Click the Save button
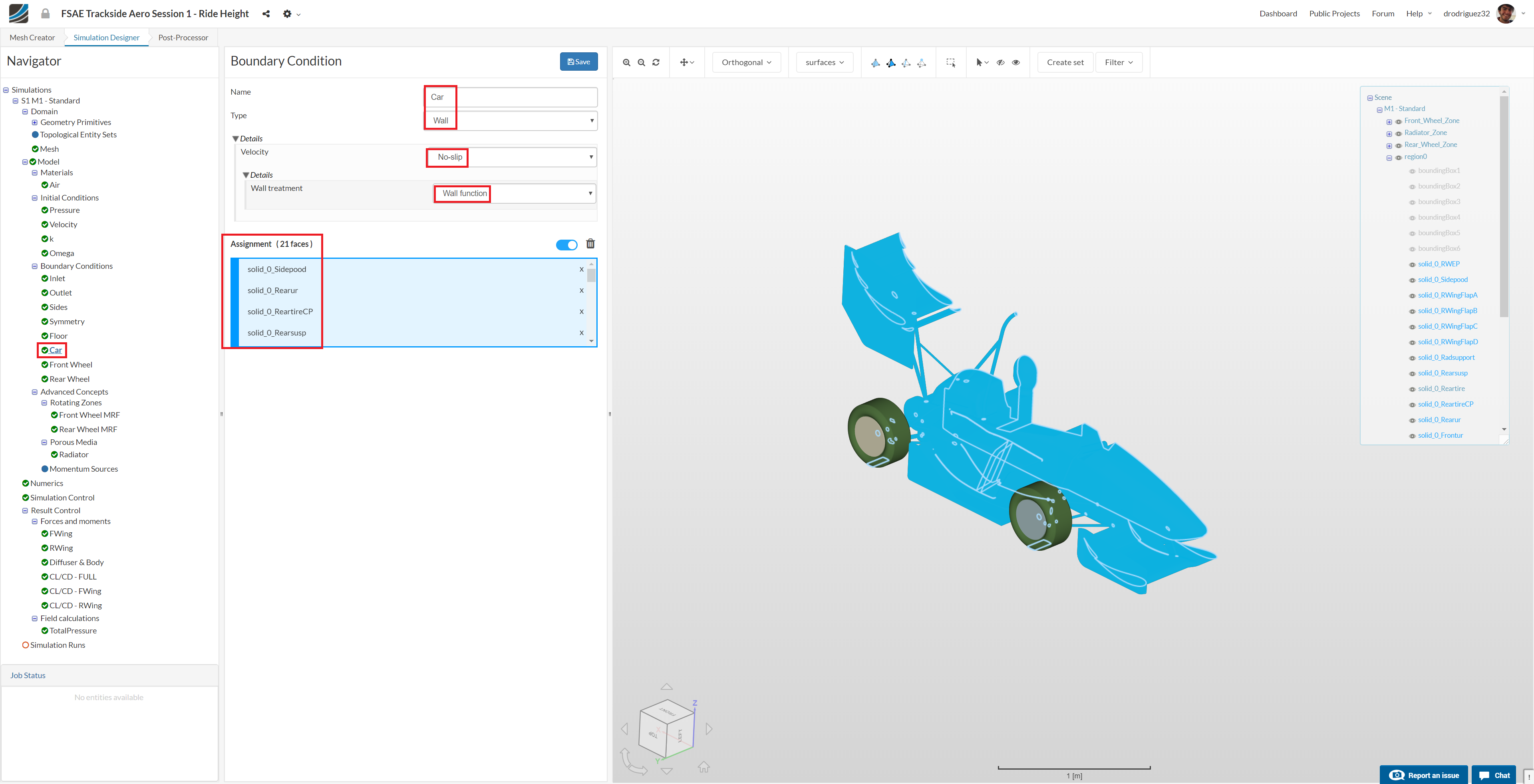The image size is (1534, 784). pos(578,62)
